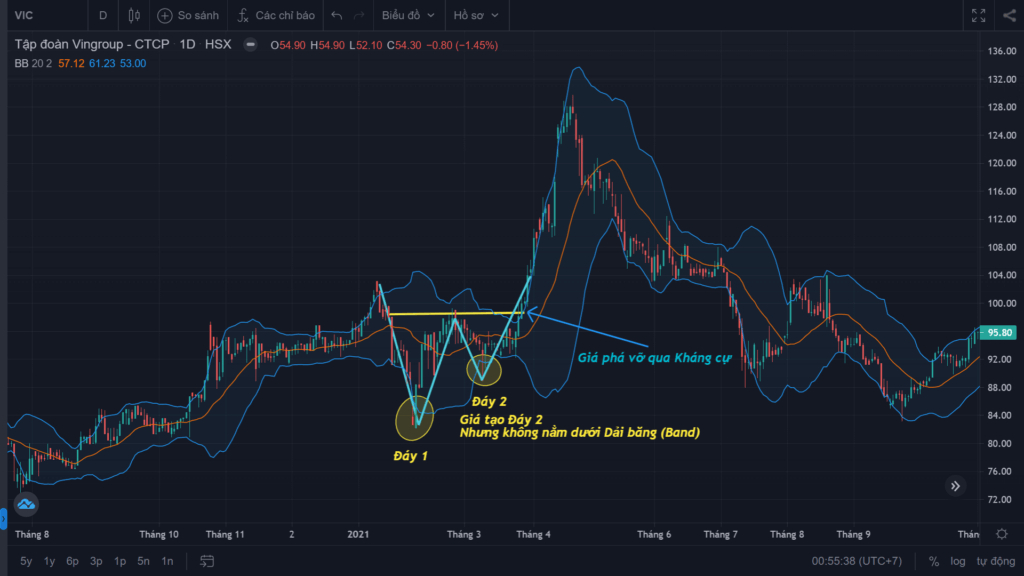Click the clock time 00:55:38 (UTC+7)
The height and width of the screenshot is (576, 1024).
click(x=857, y=561)
